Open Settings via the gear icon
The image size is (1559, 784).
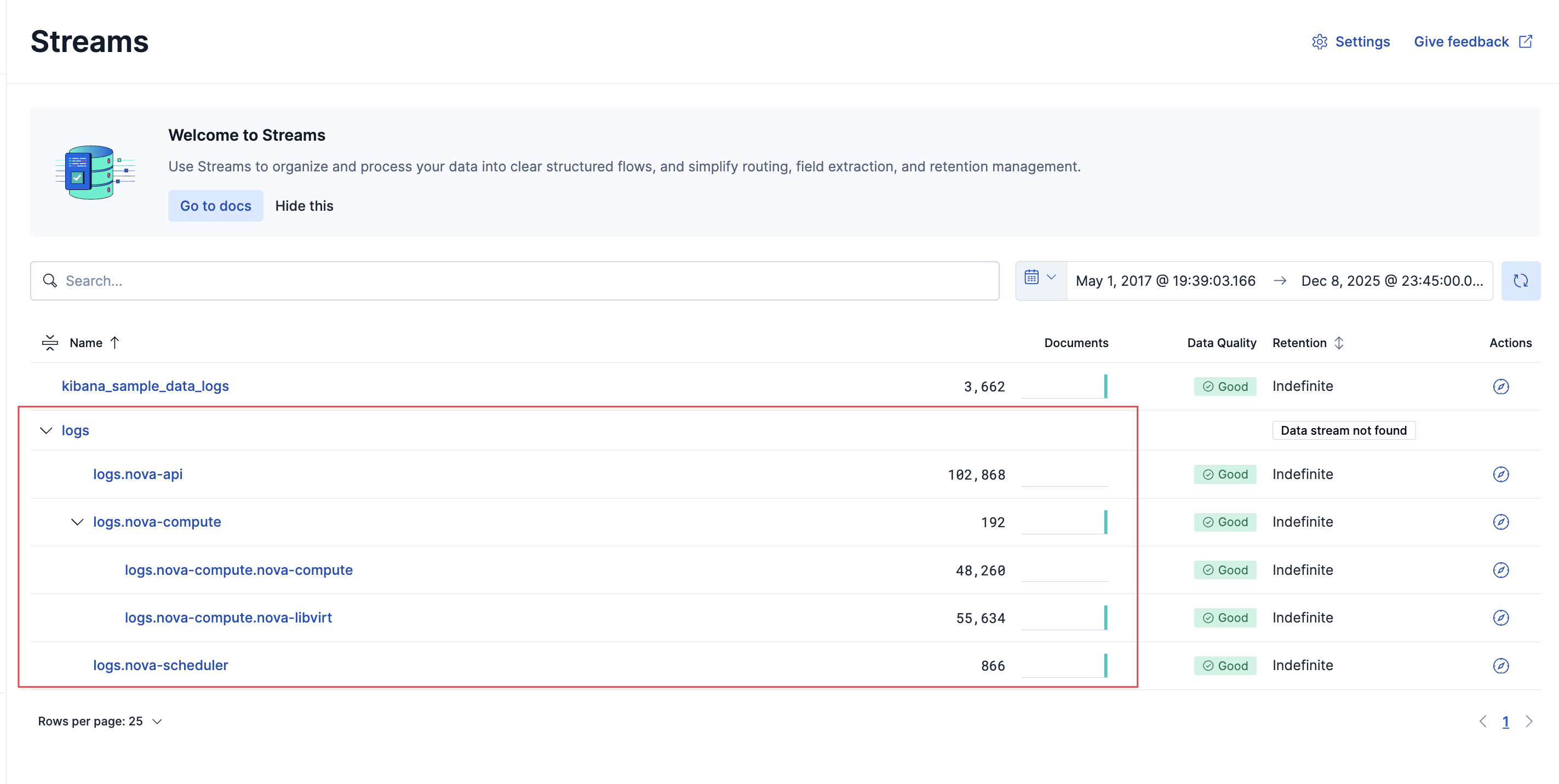1319,42
